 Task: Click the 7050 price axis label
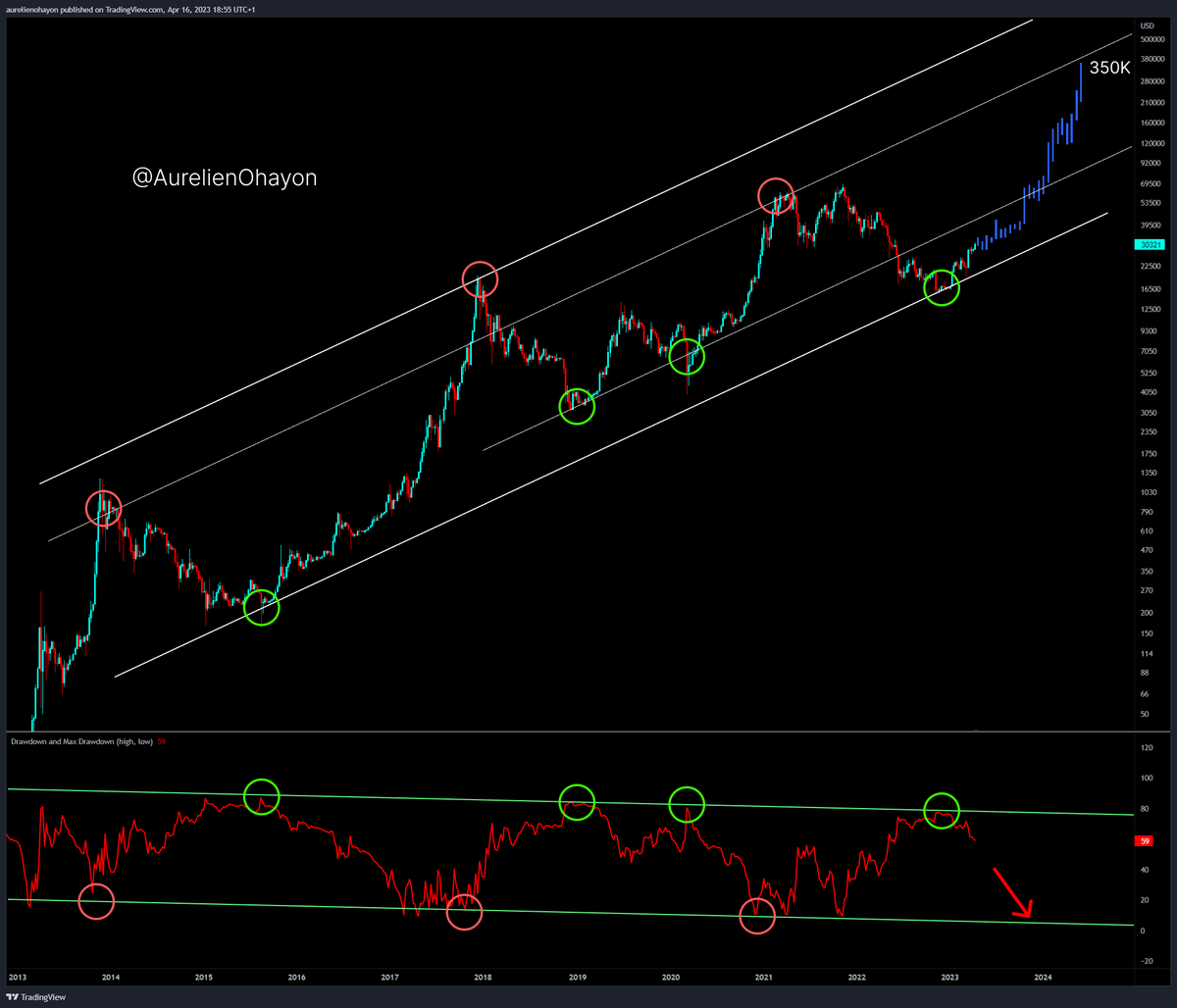[x=1149, y=351]
